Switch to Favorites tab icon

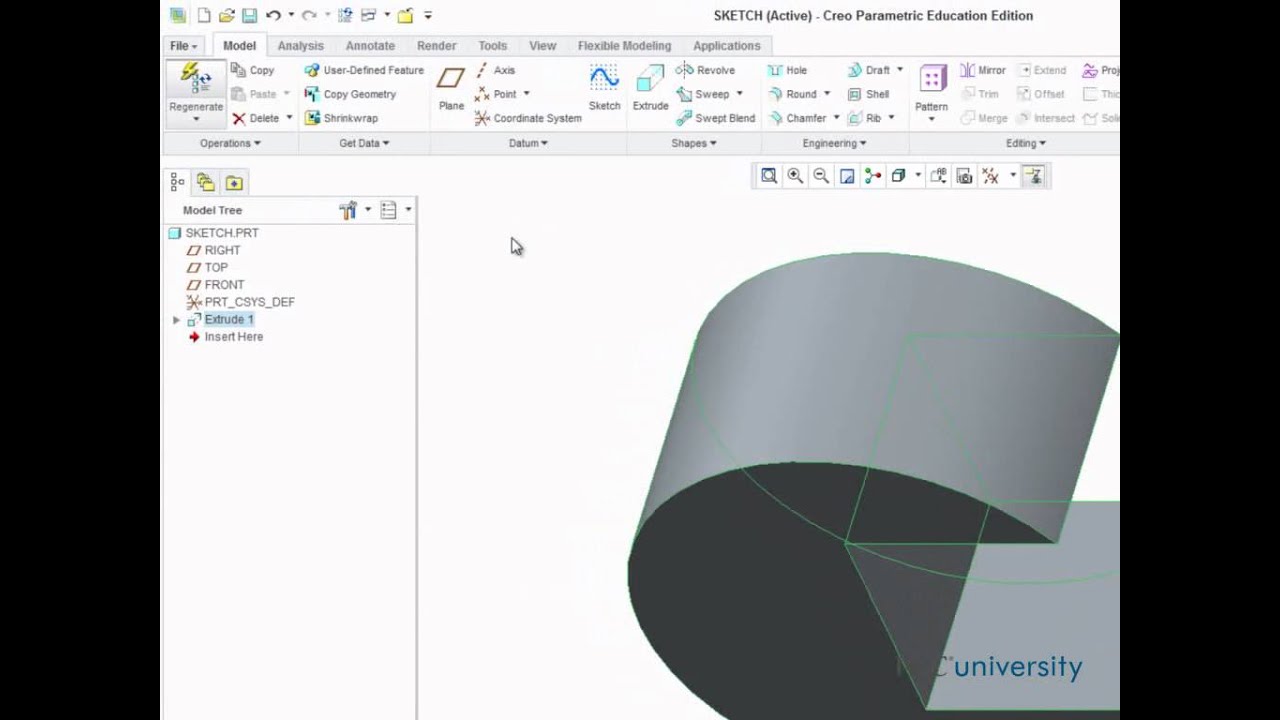(x=233, y=182)
